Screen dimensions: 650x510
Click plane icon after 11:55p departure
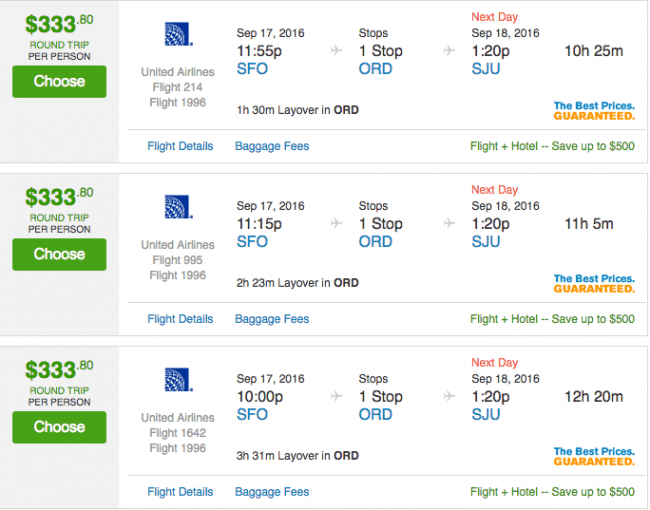coord(336,51)
